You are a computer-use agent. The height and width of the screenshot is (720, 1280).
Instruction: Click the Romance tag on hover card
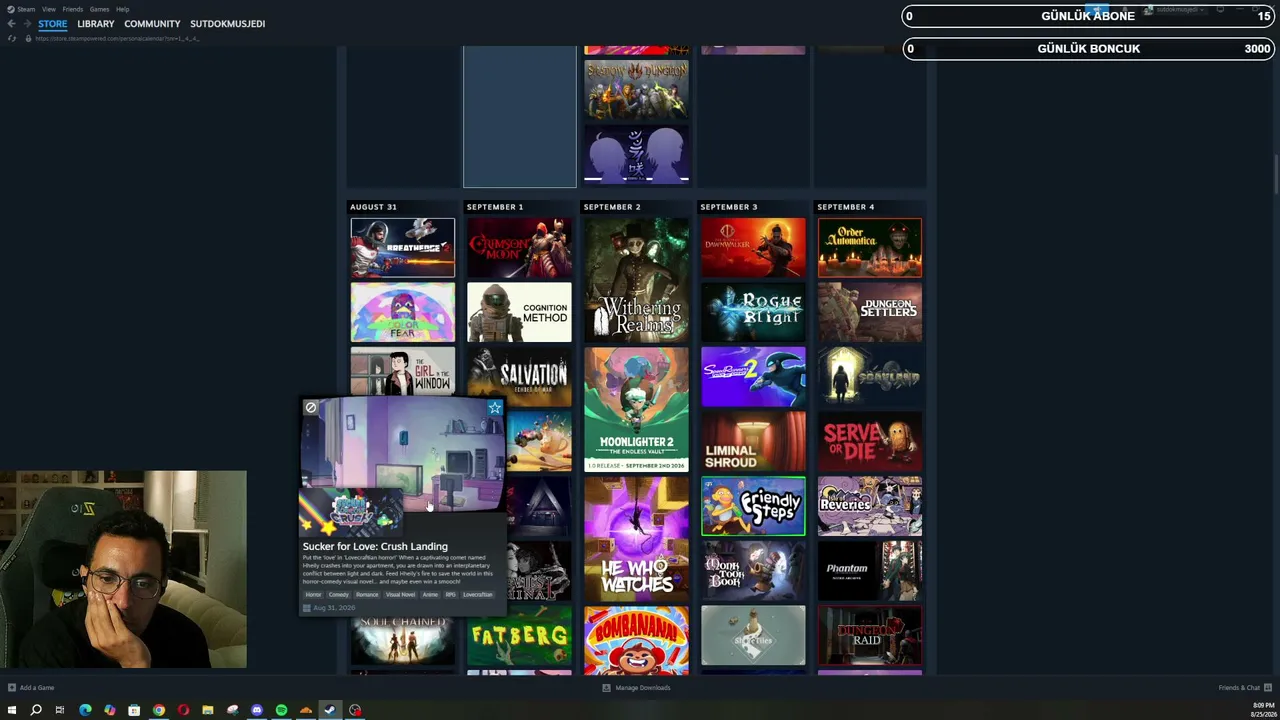point(367,595)
